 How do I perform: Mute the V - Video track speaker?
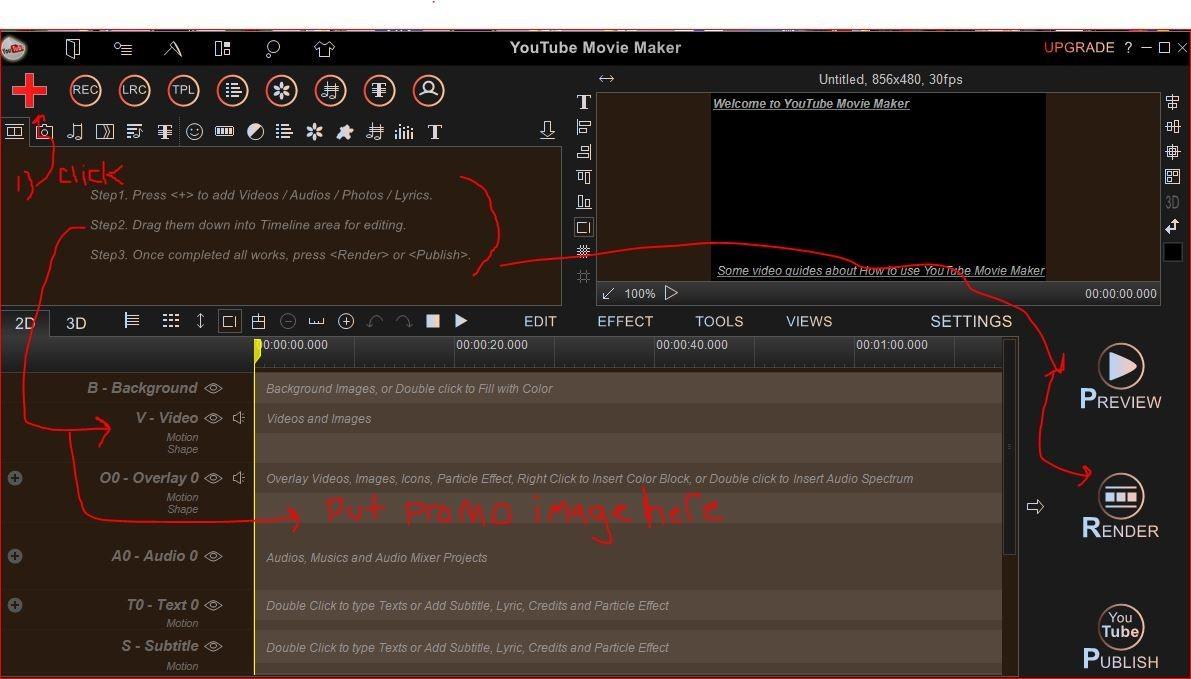[239, 418]
